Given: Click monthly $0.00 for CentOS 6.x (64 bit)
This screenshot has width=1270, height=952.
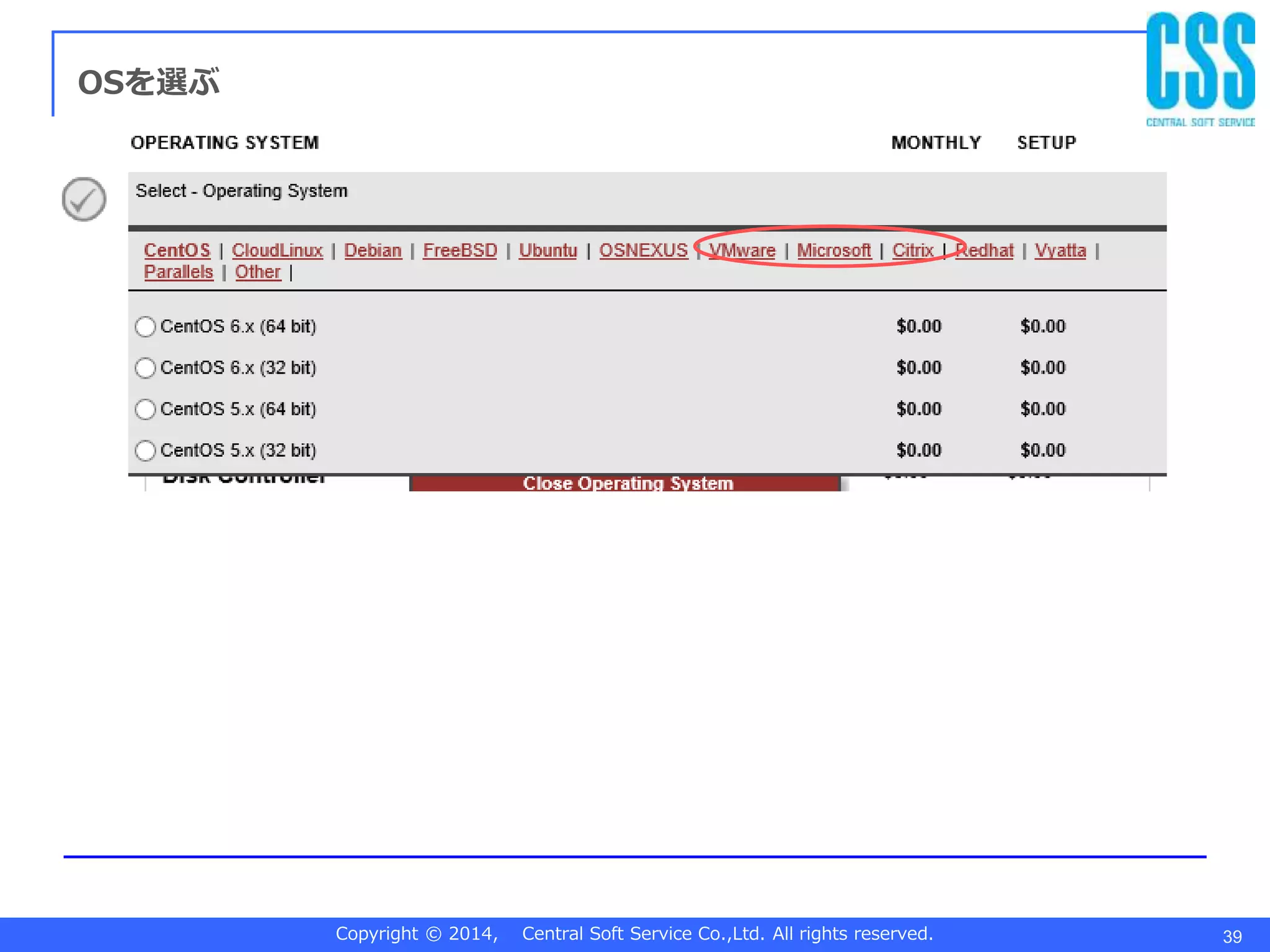Looking at the screenshot, I should coord(919,326).
